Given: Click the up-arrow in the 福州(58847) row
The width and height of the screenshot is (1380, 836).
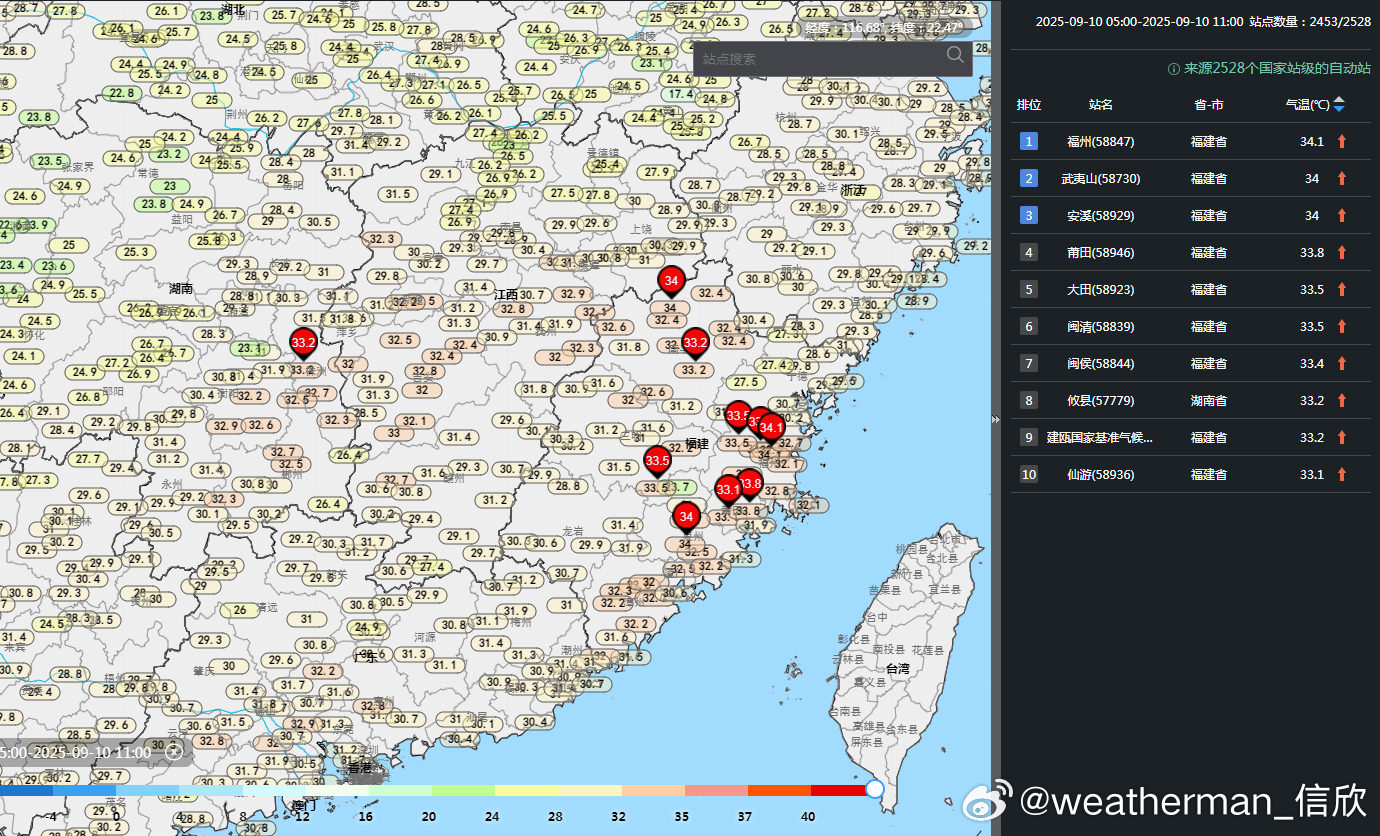Looking at the screenshot, I should [1342, 141].
